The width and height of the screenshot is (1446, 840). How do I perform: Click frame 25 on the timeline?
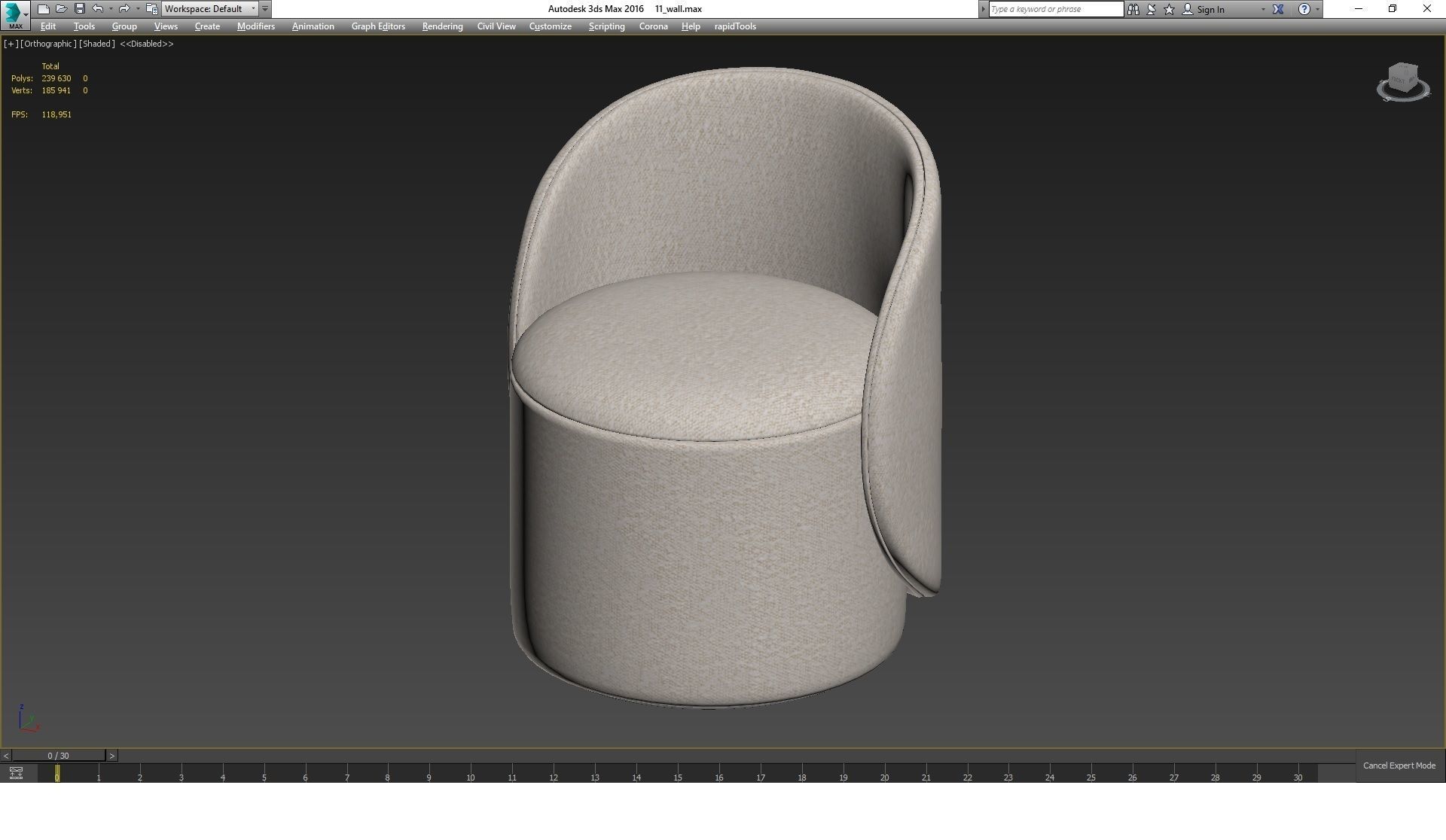[x=1091, y=778]
